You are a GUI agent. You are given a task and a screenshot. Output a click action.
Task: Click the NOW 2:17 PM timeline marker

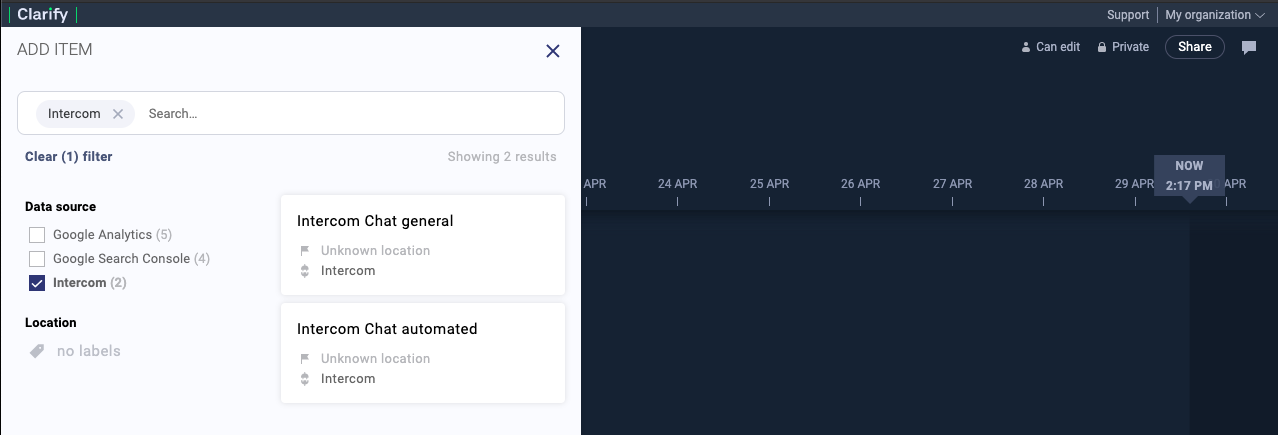(x=1189, y=176)
